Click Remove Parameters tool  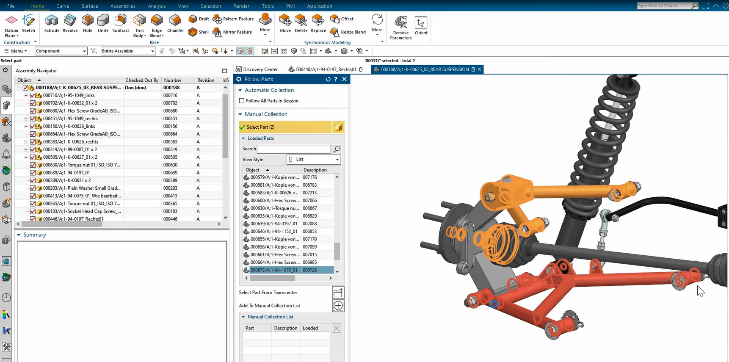pyautogui.click(x=400, y=28)
